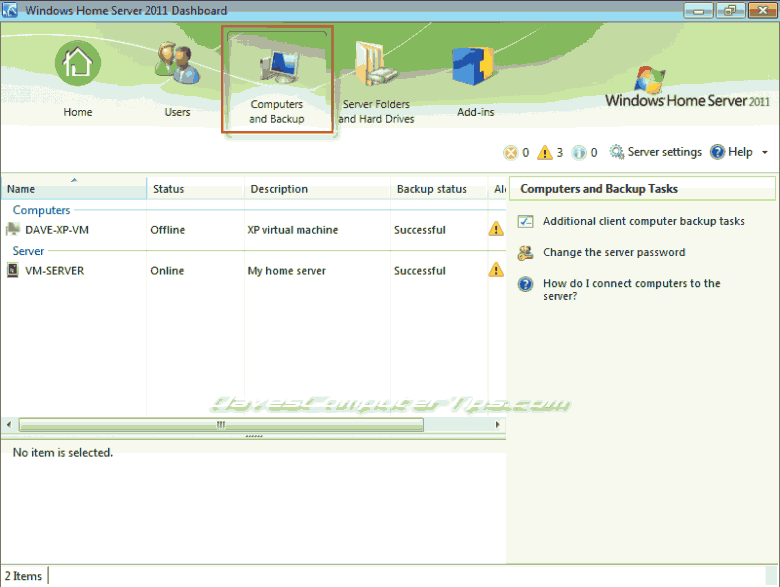This screenshot has width=780, height=587.
Task: Select the Computers and Backup monitor icon
Action: 280,67
